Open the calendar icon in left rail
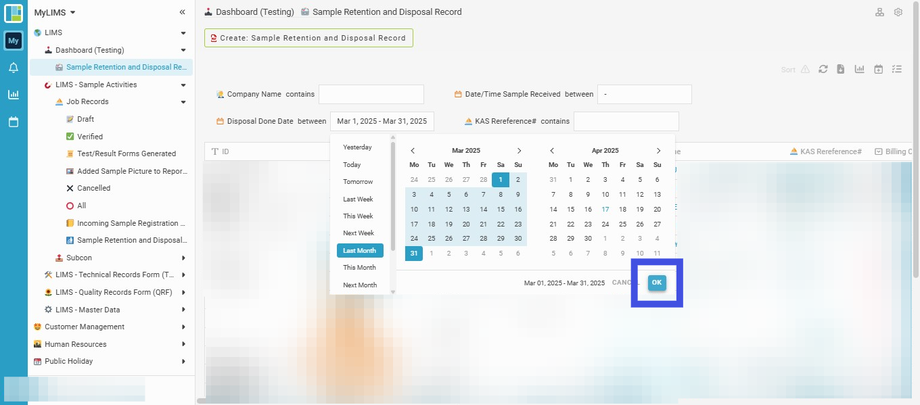 pos(13,122)
